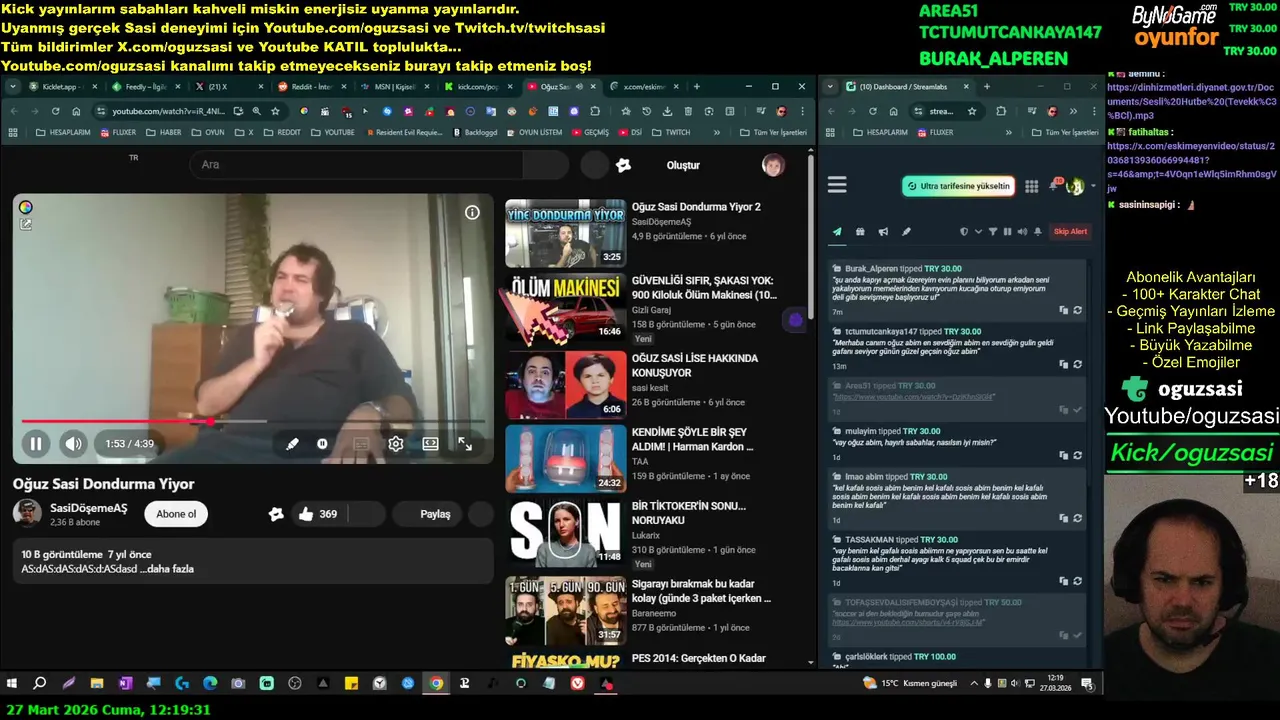
Task: Open taskbar search magnifier
Action: [40, 684]
